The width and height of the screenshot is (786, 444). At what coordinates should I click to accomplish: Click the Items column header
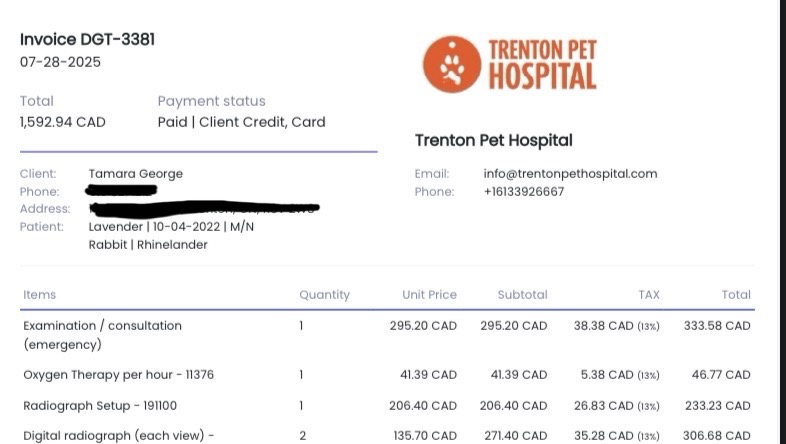[x=39, y=295]
